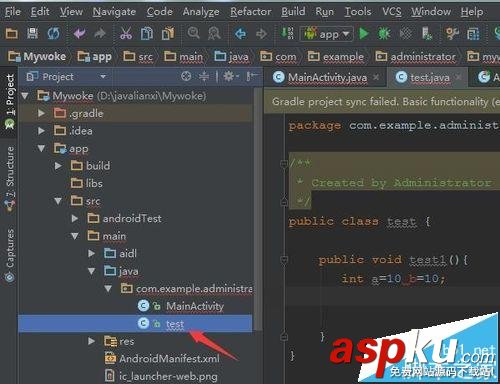Expand aidl folder arrow
The height and width of the screenshot is (384, 500).
(x=91, y=253)
